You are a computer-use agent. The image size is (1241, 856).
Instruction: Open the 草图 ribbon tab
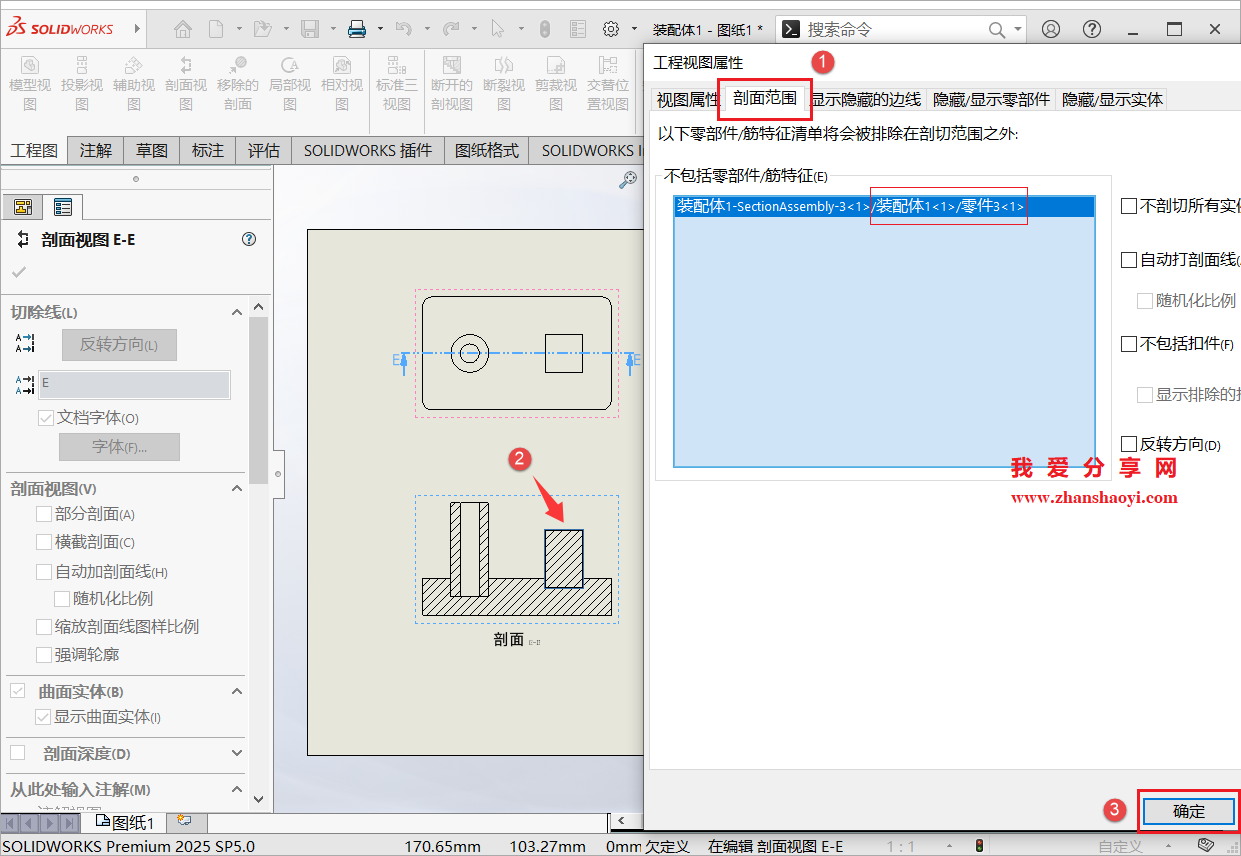(152, 151)
